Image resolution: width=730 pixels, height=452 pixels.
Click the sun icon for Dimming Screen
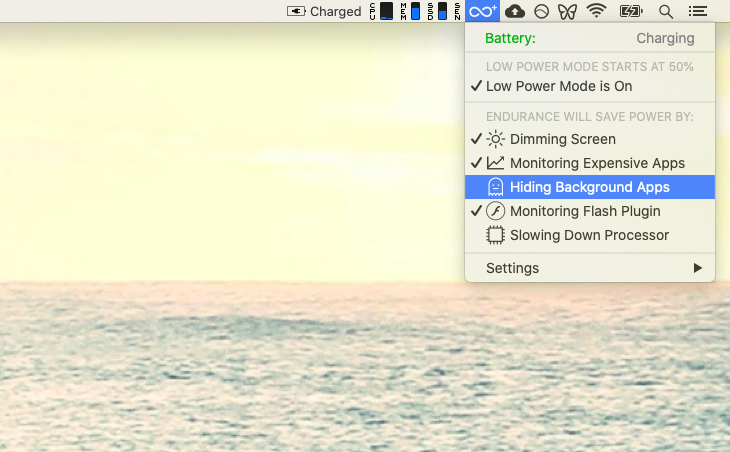495,139
